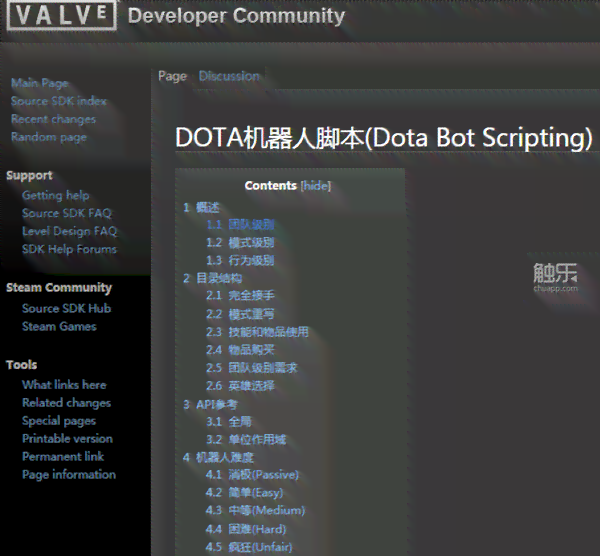600x556 pixels.
Task: Jump to section 2 目录结构
Action: click(213, 278)
